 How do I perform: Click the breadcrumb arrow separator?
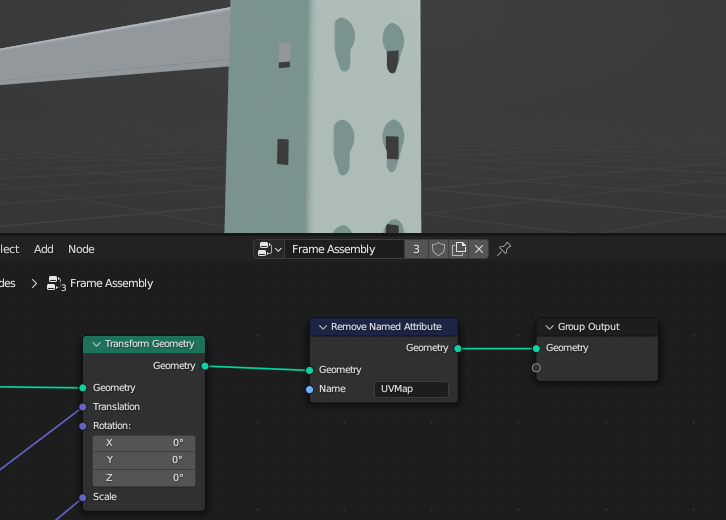pos(34,283)
